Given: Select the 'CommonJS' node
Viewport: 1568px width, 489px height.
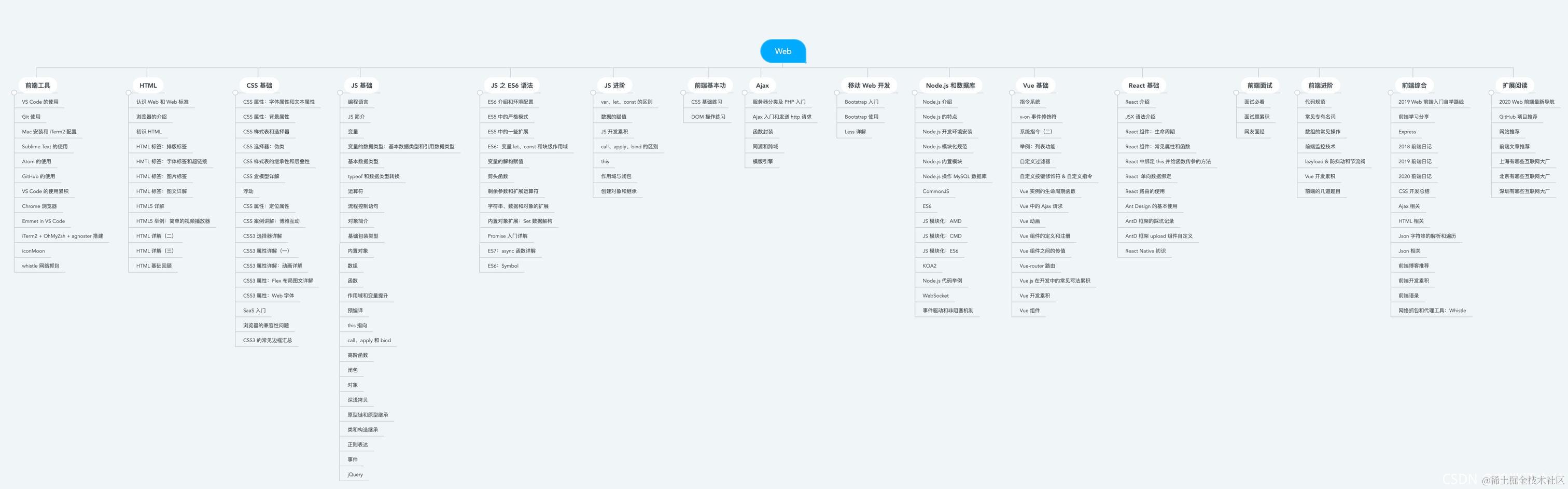Looking at the screenshot, I should [x=935, y=191].
